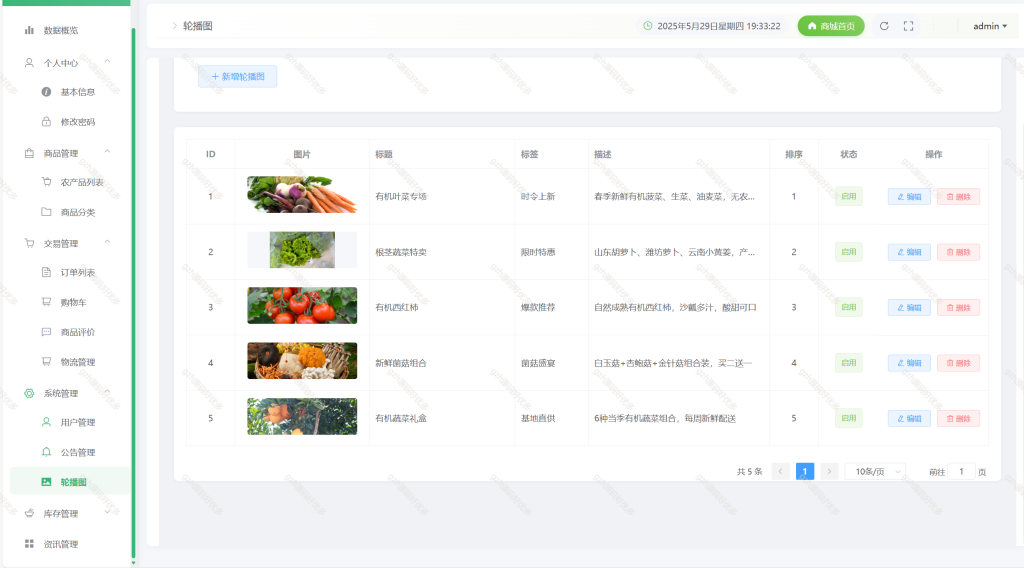Image resolution: width=1024 pixels, height=568 pixels.
Task: Open 基本信息 info icon item
Action: tap(46, 92)
